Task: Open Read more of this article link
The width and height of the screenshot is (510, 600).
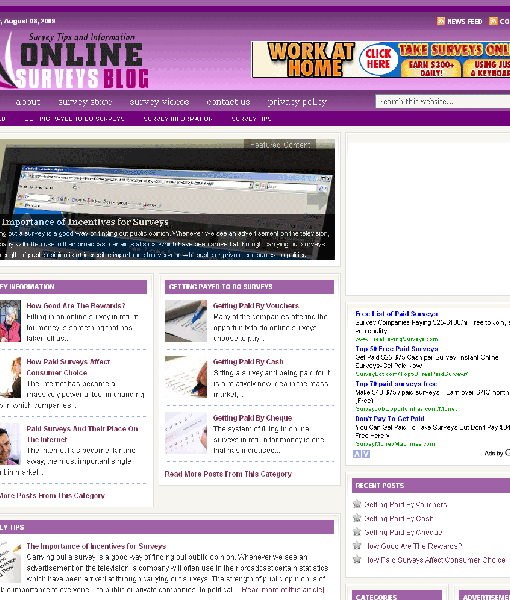Action: (283, 589)
